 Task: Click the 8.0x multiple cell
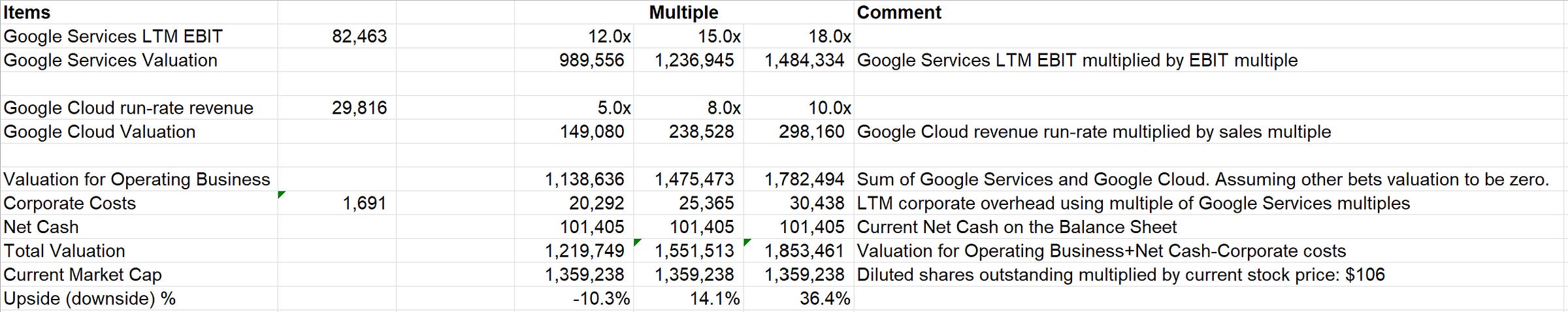[x=689, y=108]
